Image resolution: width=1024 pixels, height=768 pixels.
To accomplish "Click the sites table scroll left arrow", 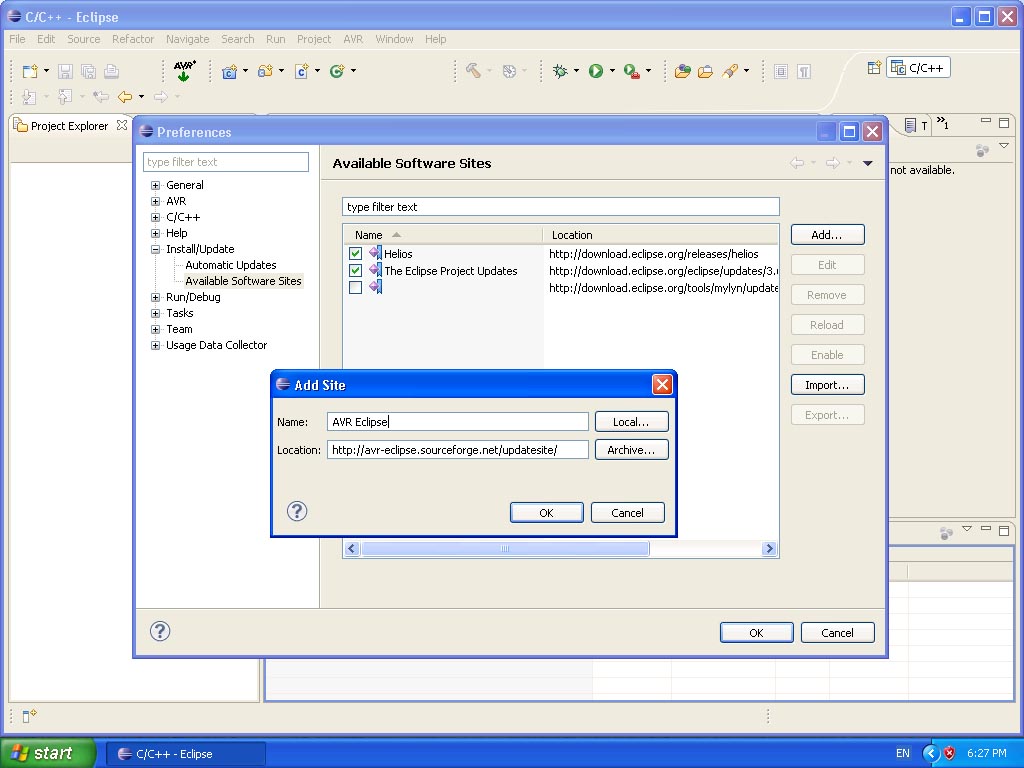I will [352, 549].
